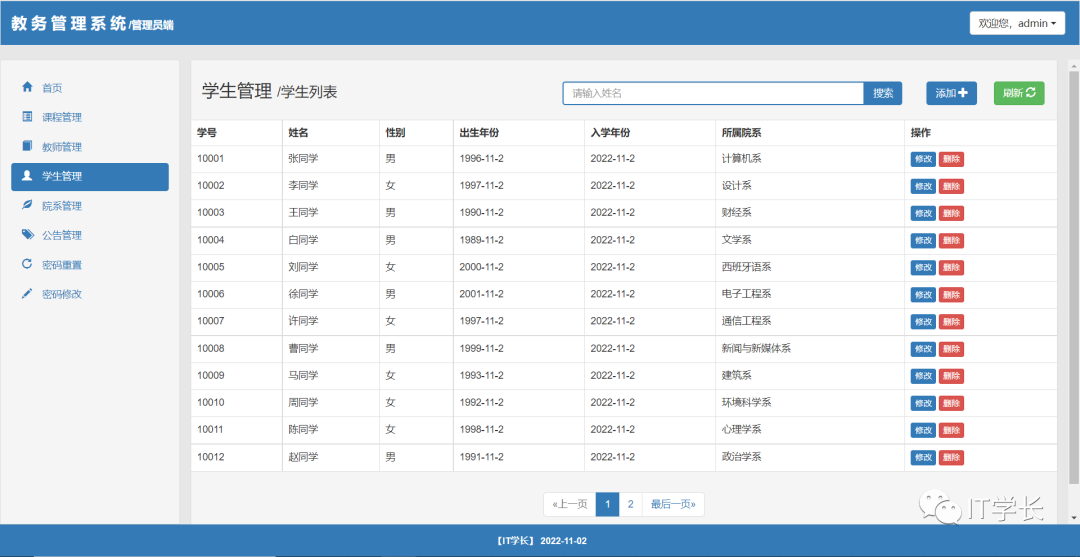This screenshot has width=1080, height=557.
Task: Click 删除 for 曹同学 row
Action: [951, 349]
